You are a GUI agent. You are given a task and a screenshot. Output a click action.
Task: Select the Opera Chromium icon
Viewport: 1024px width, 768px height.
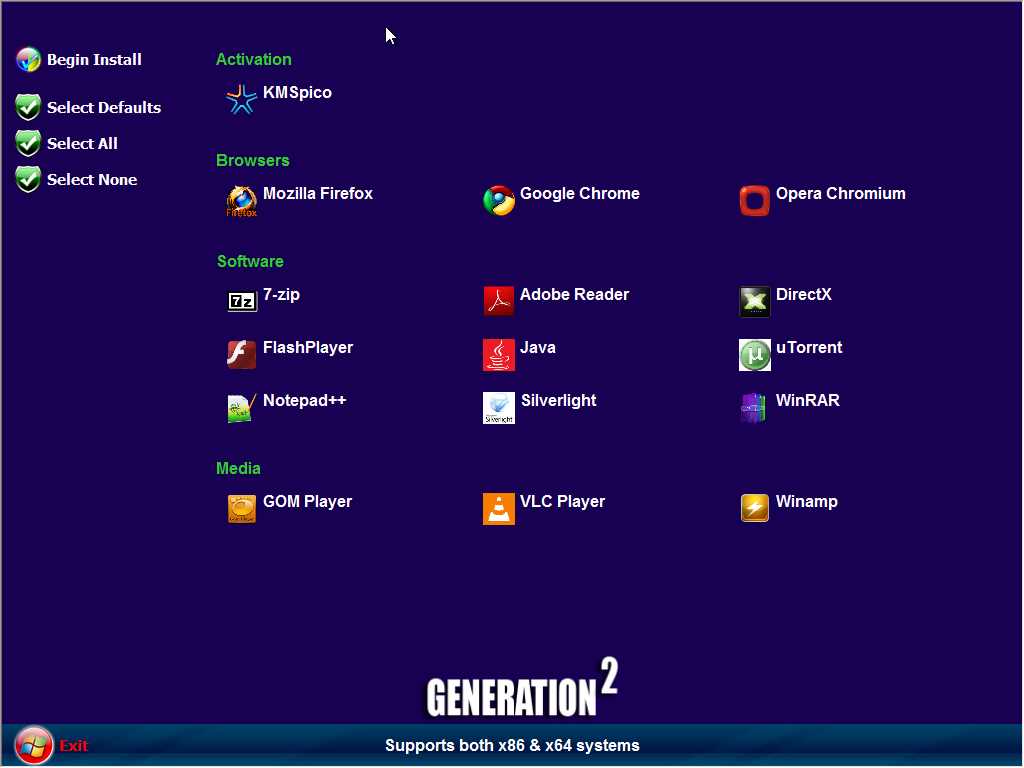pos(755,200)
